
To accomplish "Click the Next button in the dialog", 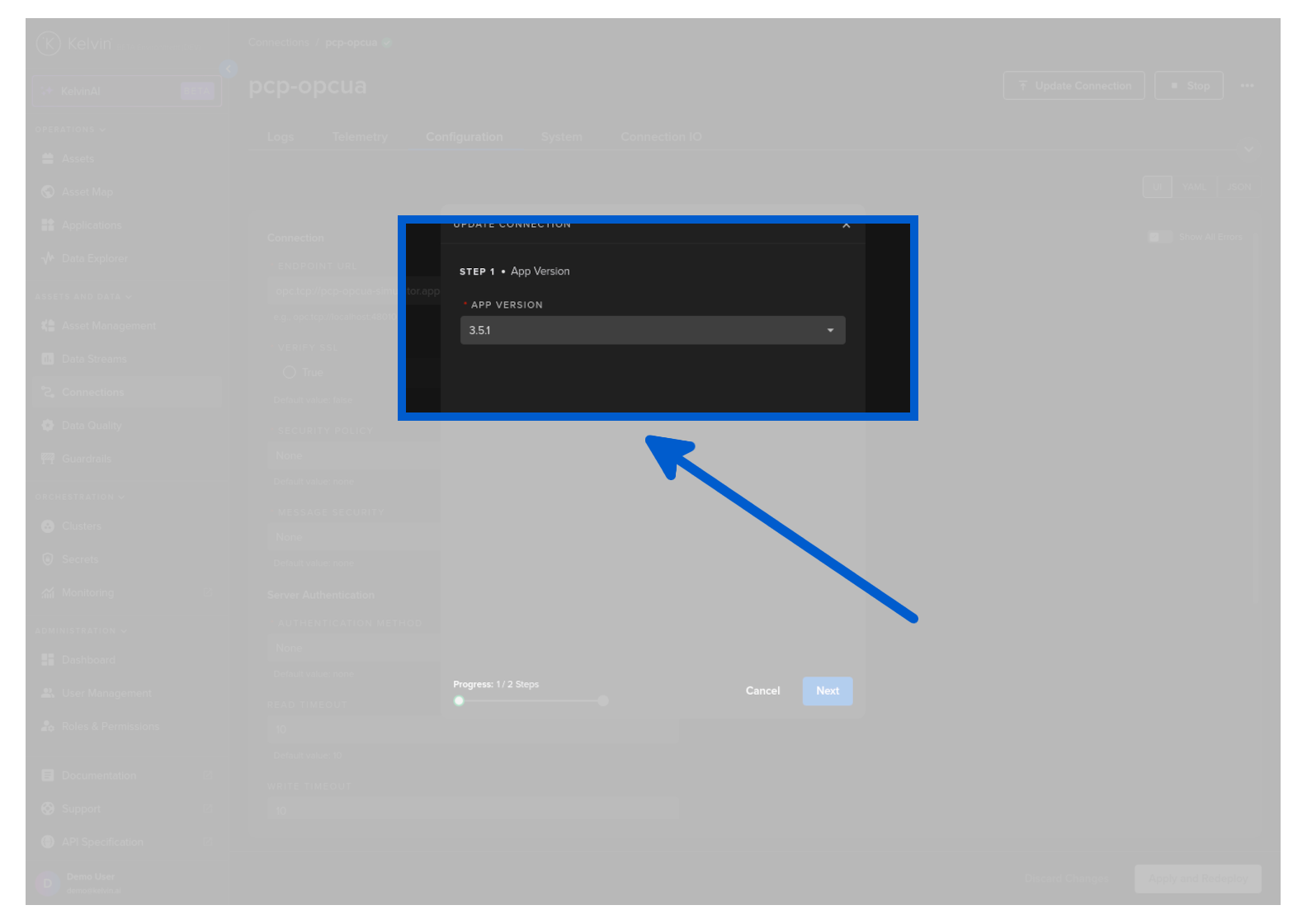I will point(827,691).
